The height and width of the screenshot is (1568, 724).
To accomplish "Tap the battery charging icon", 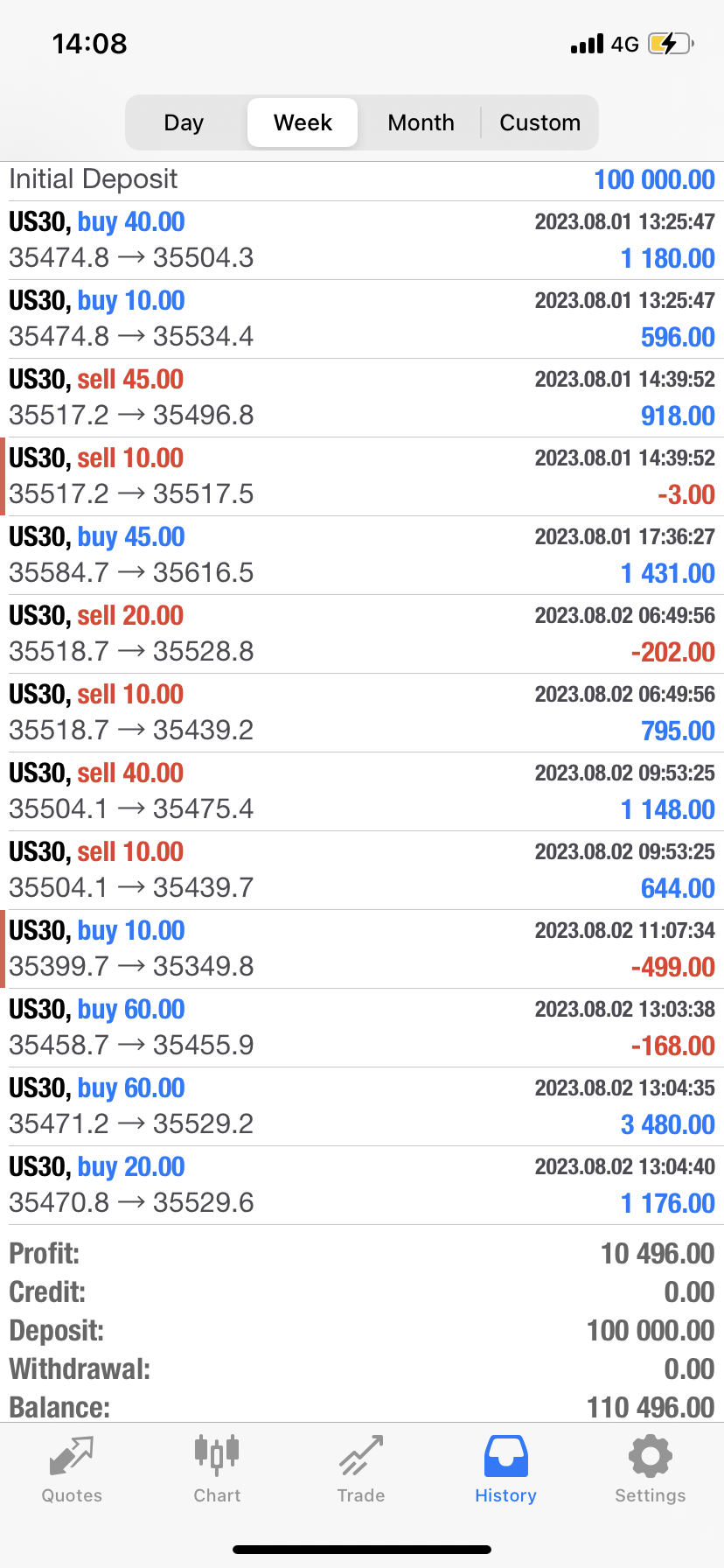I will 671,44.
